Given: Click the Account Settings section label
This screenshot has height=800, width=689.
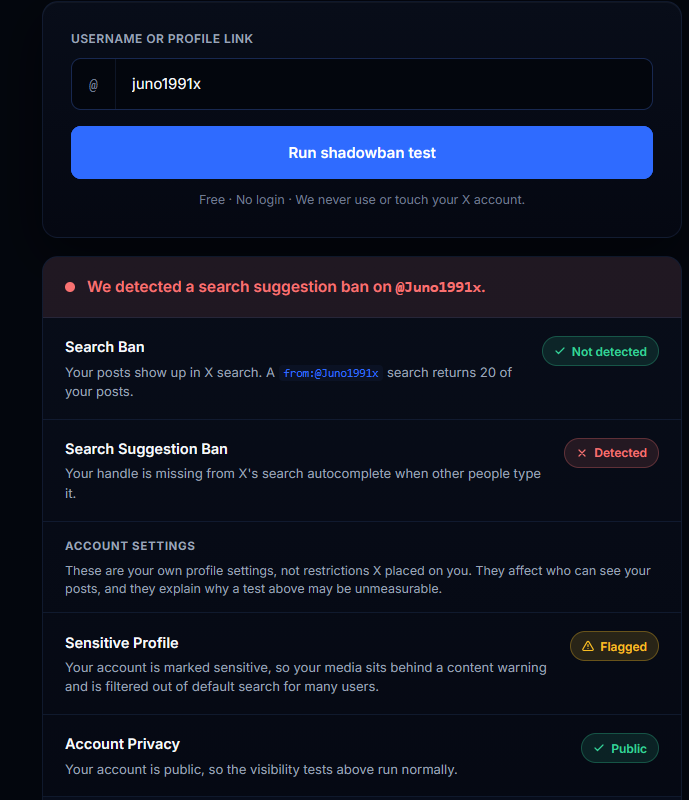Looking at the screenshot, I should (x=130, y=546).
